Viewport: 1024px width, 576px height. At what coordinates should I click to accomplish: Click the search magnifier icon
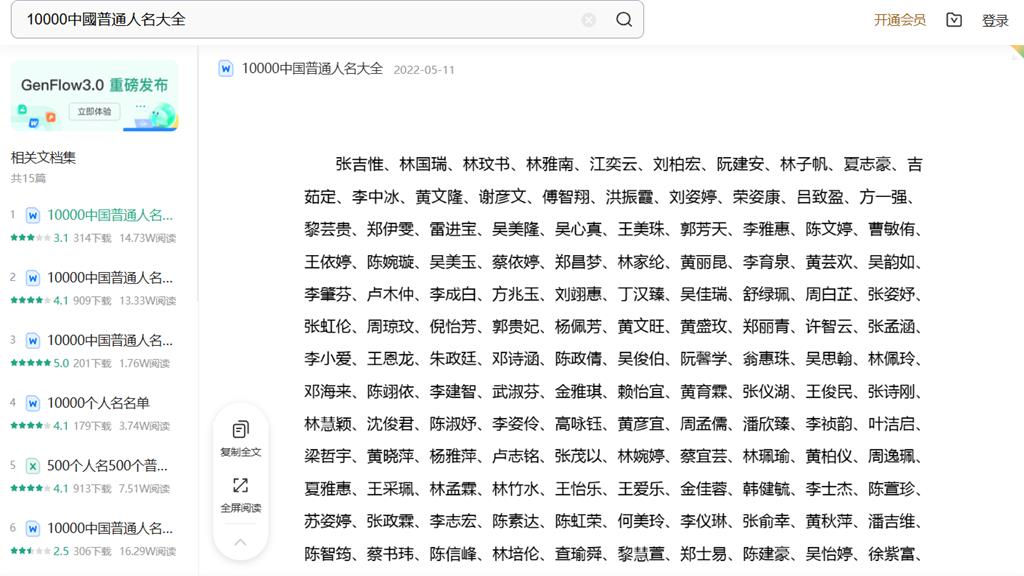point(624,20)
